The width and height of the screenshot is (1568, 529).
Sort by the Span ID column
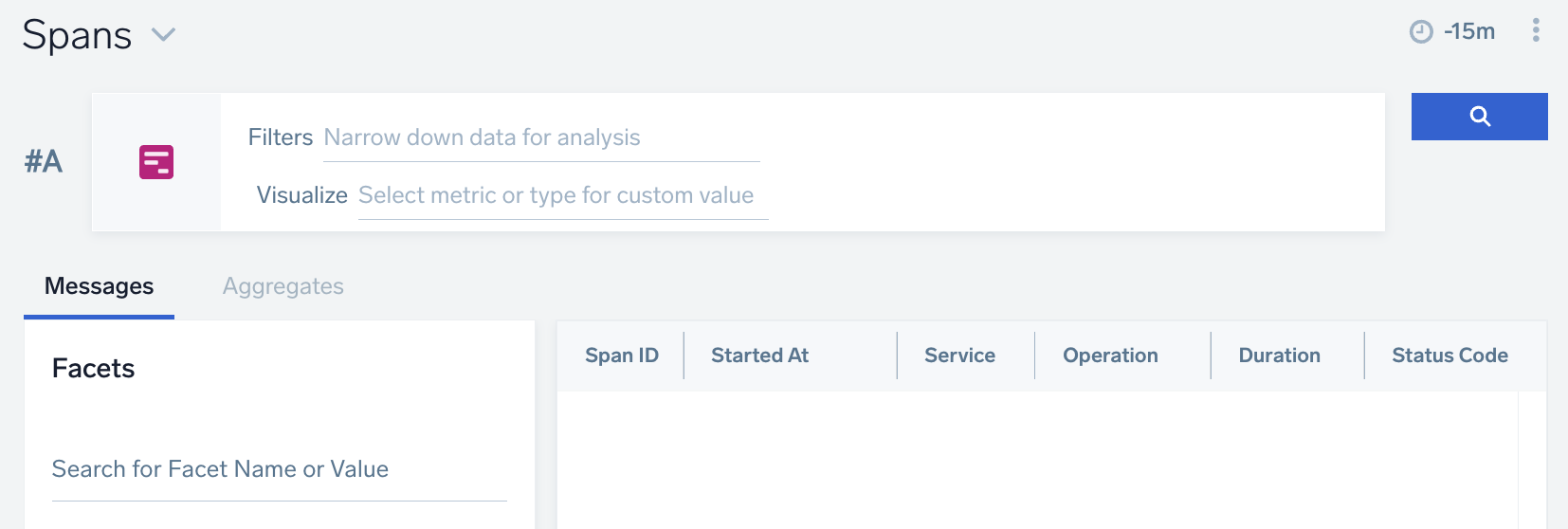point(621,356)
